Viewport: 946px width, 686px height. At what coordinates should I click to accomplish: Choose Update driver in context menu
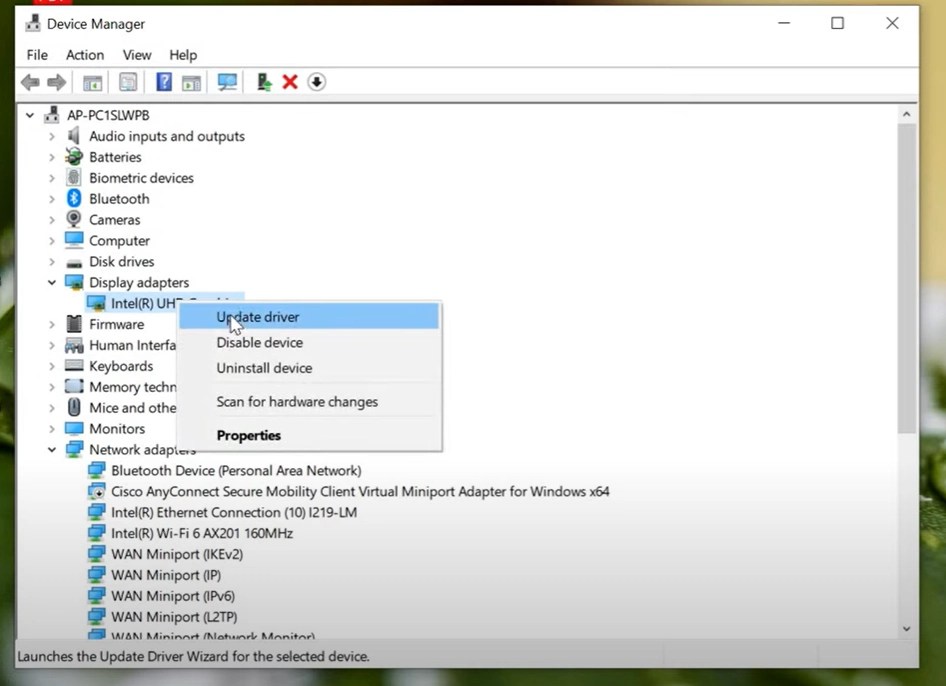[x=309, y=317]
